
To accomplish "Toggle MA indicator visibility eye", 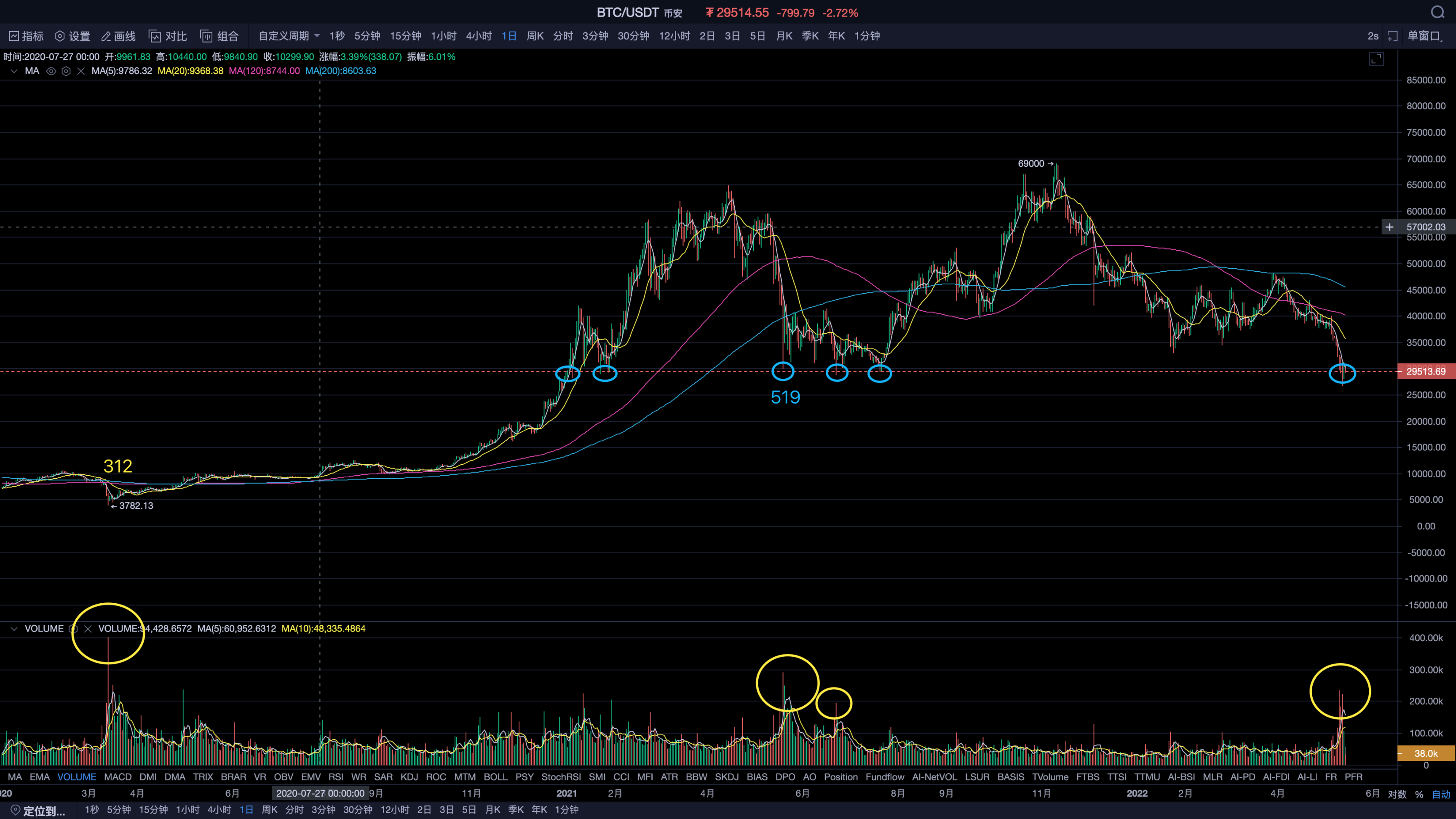I will pos(51,71).
